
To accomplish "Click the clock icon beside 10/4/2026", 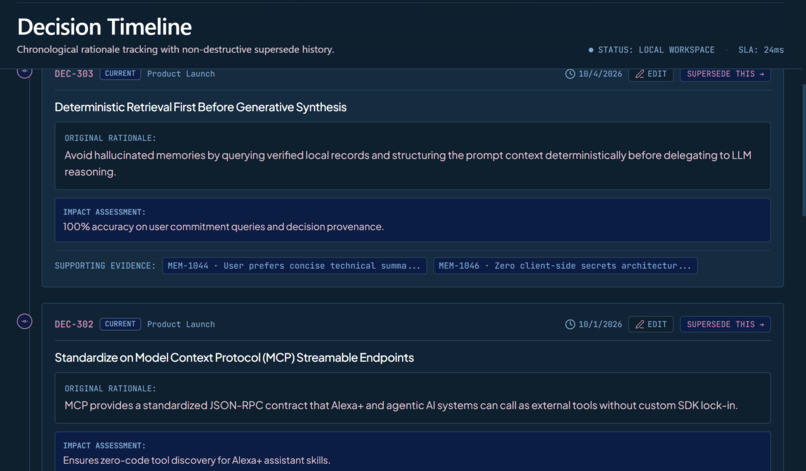I will [x=570, y=74].
